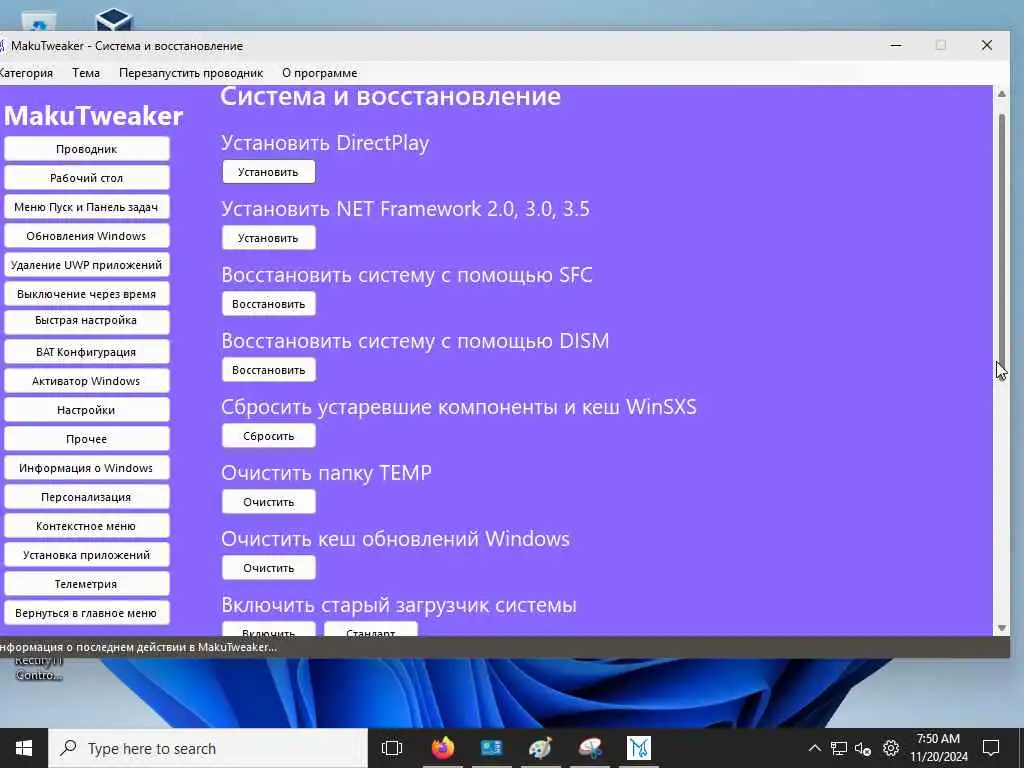The width and height of the screenshot is (1024, 768).
Task: Open settings gear tray icon
Action: [x=891, y=748]
